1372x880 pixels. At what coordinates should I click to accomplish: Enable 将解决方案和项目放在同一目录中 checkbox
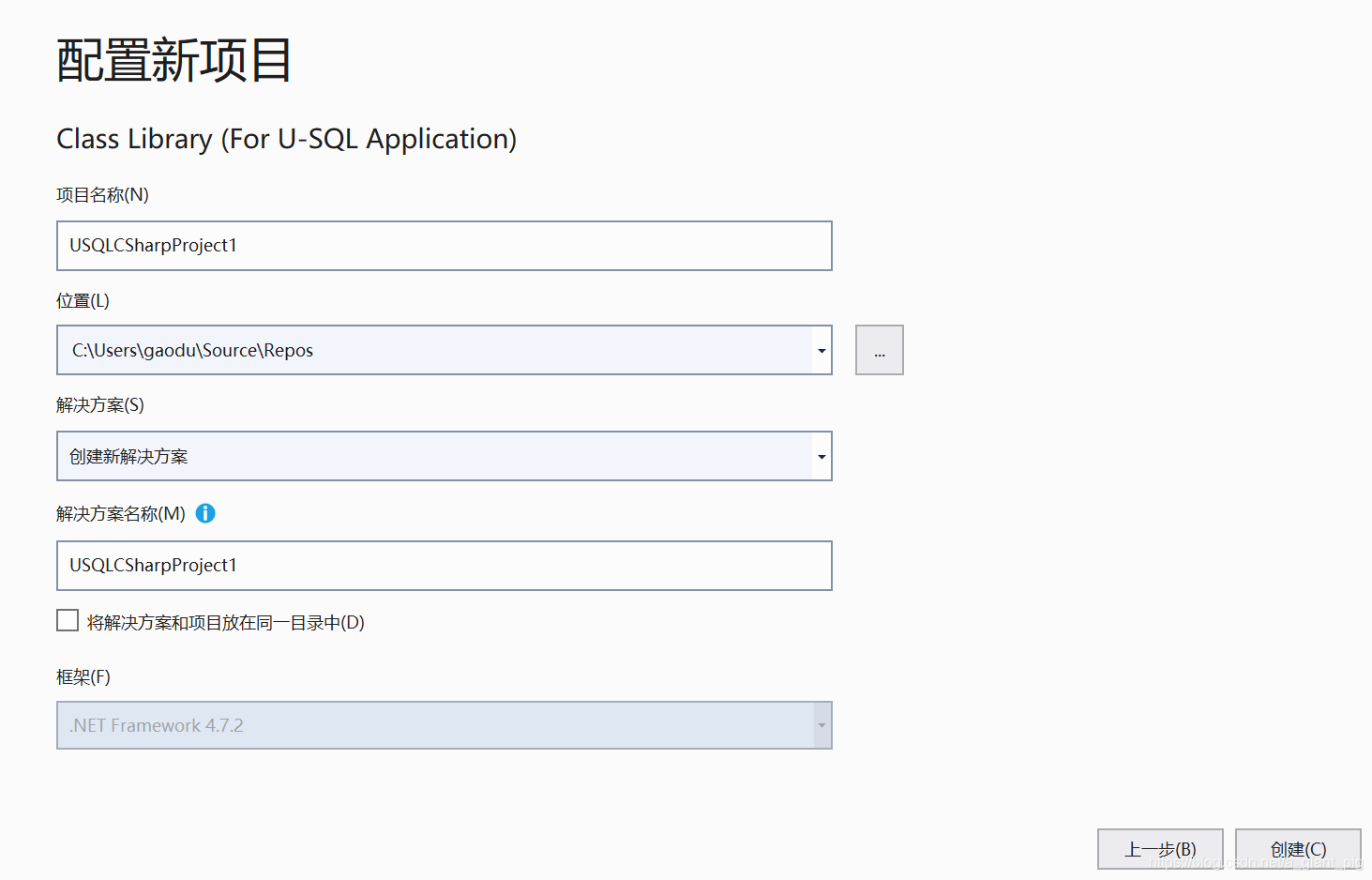click(68, 621)
